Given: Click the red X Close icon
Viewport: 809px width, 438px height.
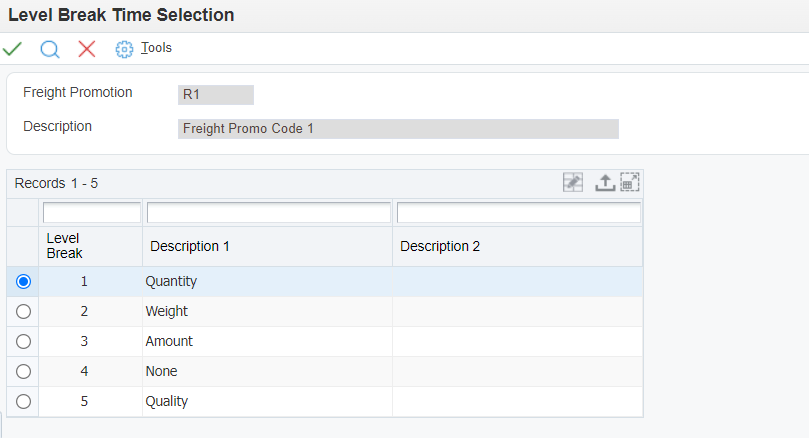Looking at the screenshot, I should [87, 49].
